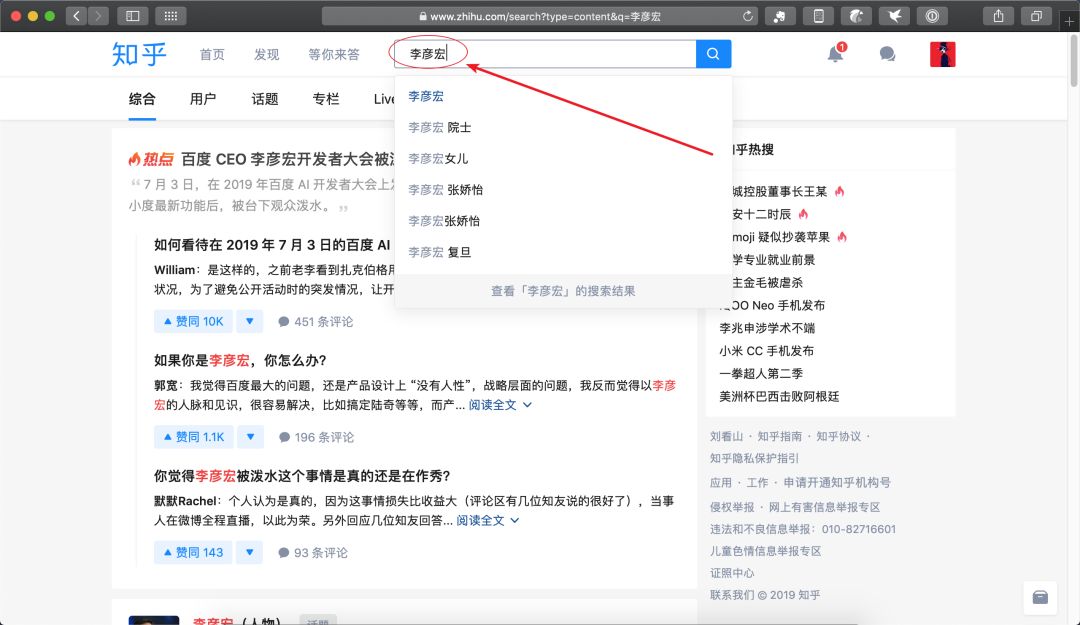Screen dimensions: 1080x625
Task: Open the Safari share button
Action: [x=998, y=16]
